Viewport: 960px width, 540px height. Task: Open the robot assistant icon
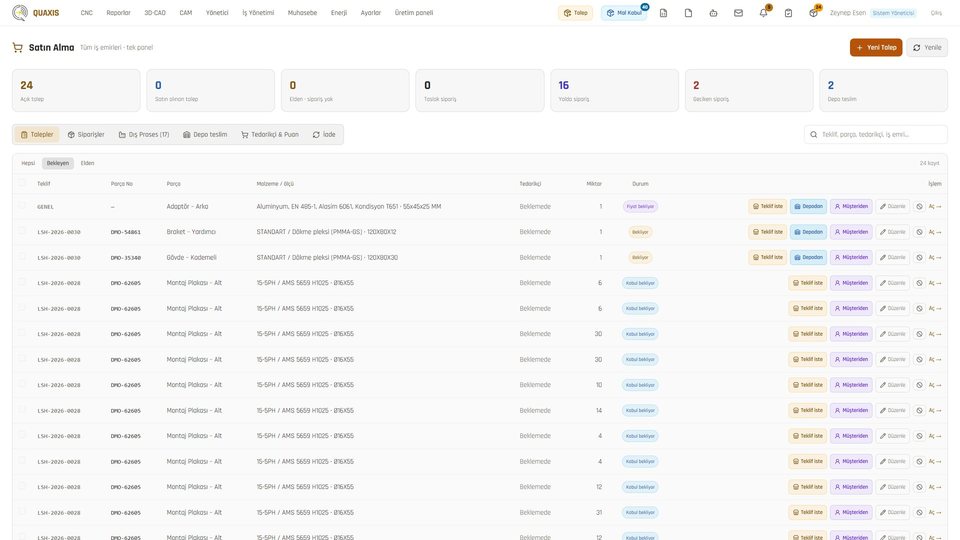click(x=713, y=13)
